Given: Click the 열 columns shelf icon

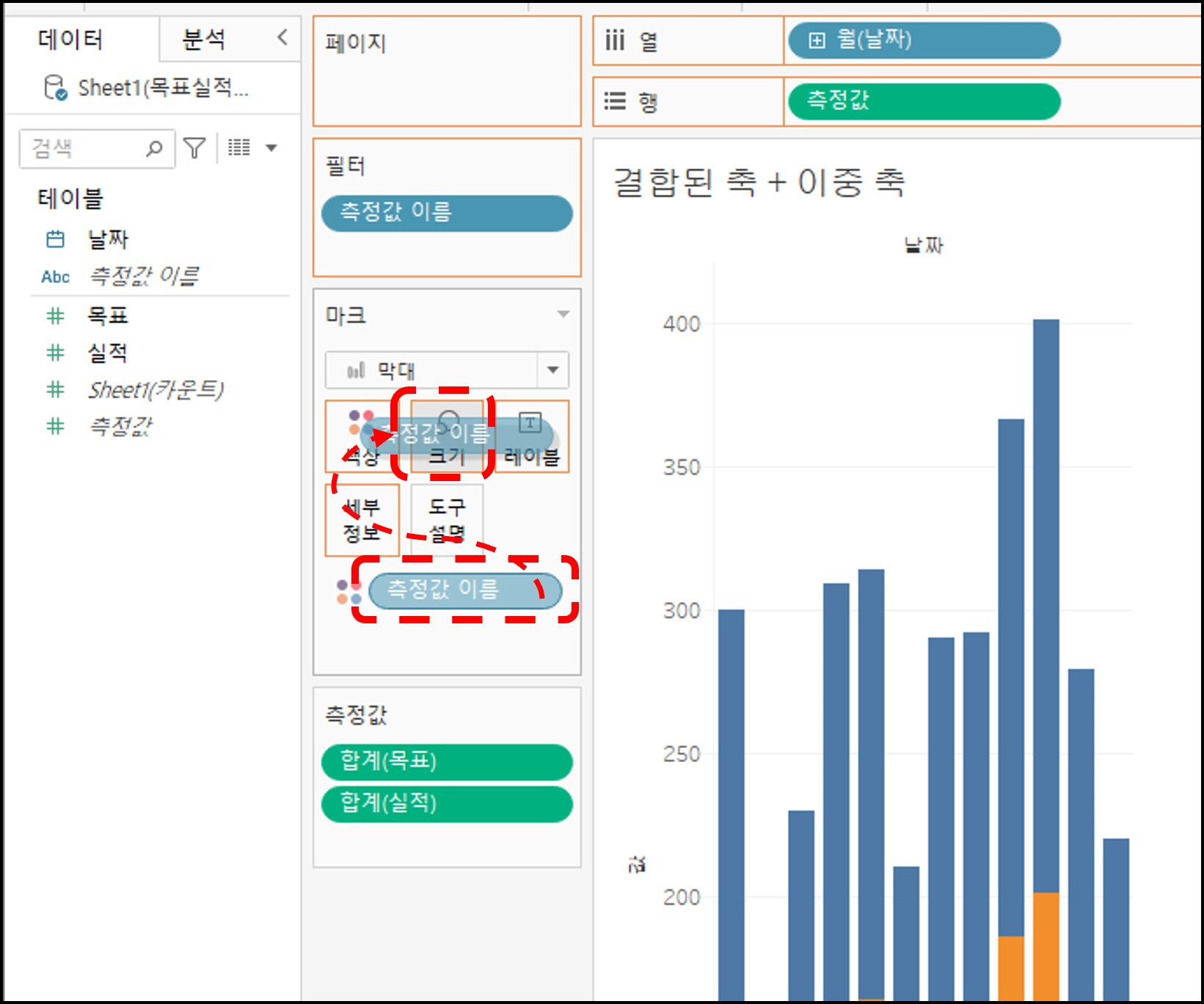Looking at the screenshot, I should pos(614,40).
